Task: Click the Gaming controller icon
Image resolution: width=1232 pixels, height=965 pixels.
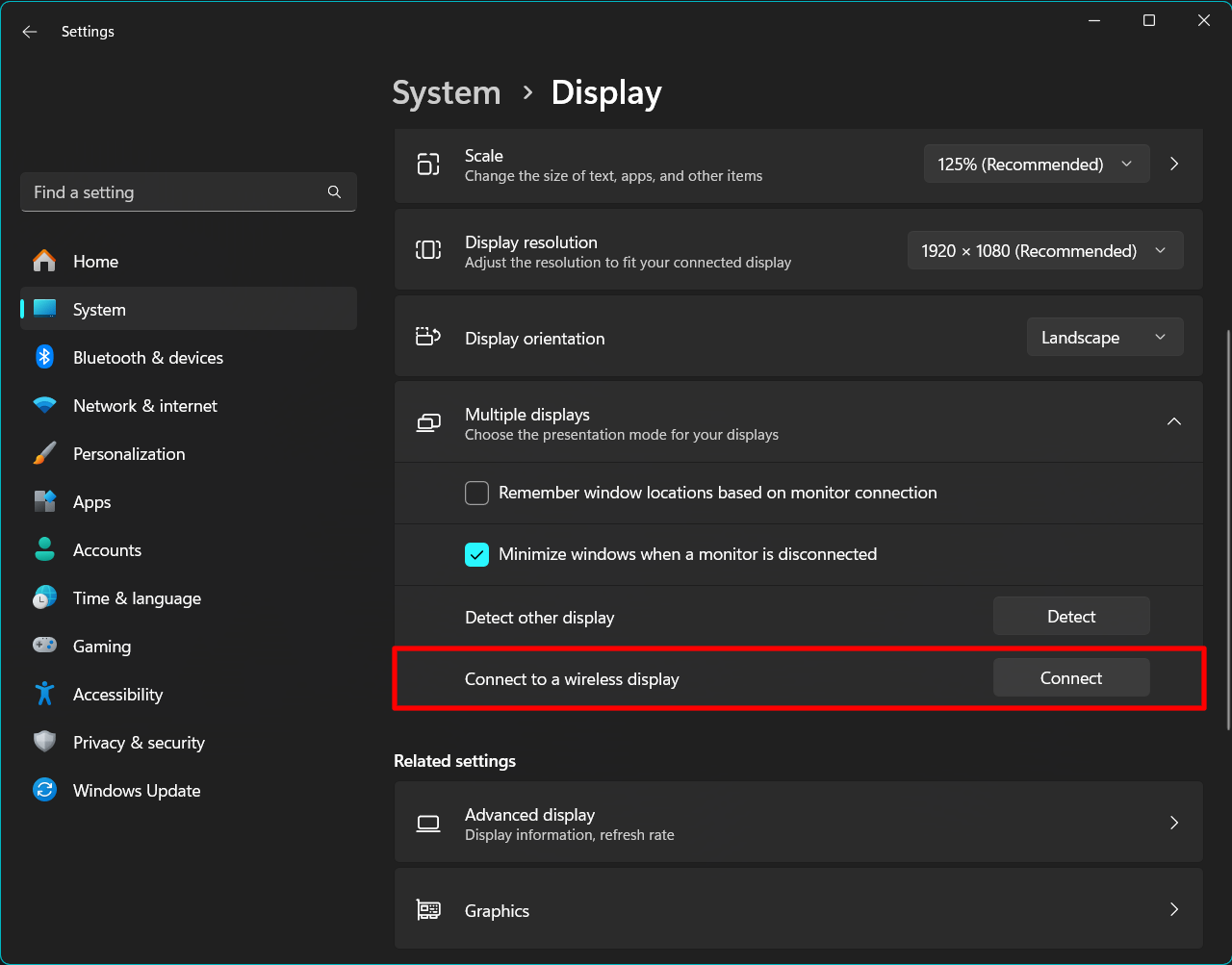Action: pos(44,646)
